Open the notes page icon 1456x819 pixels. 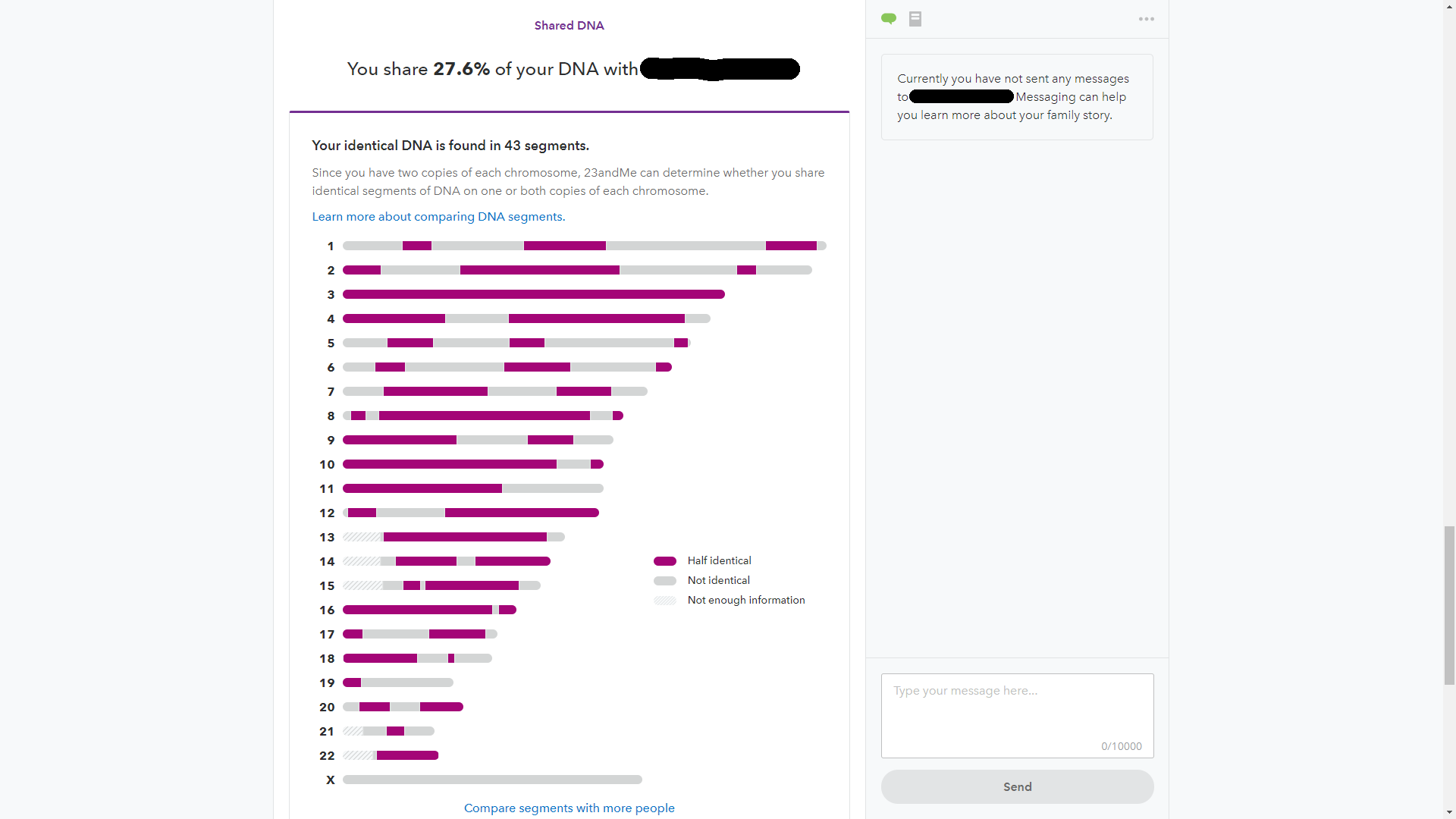click(915, 19)
